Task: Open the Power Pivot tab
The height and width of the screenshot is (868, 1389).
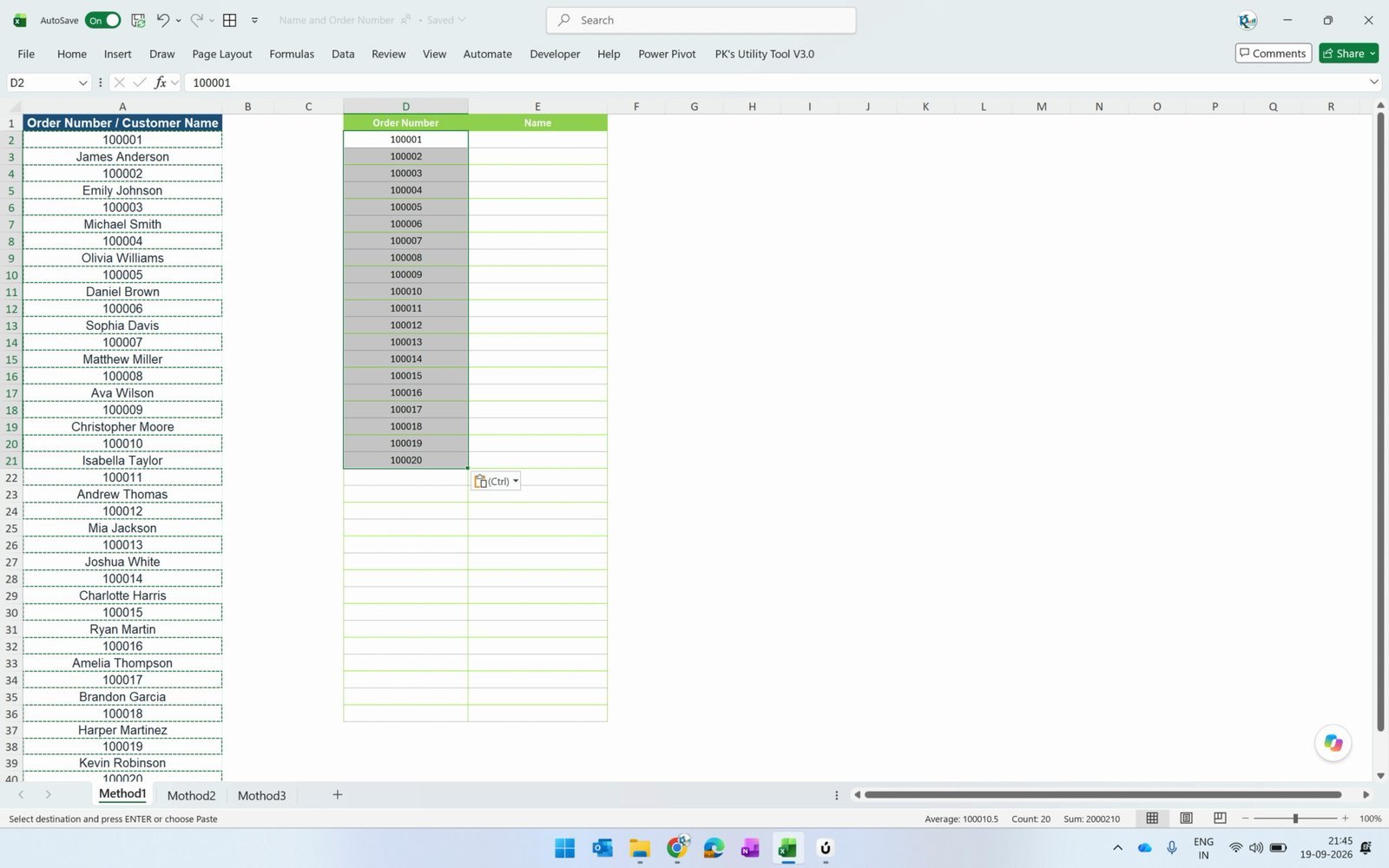Action: tap(667, 54)
